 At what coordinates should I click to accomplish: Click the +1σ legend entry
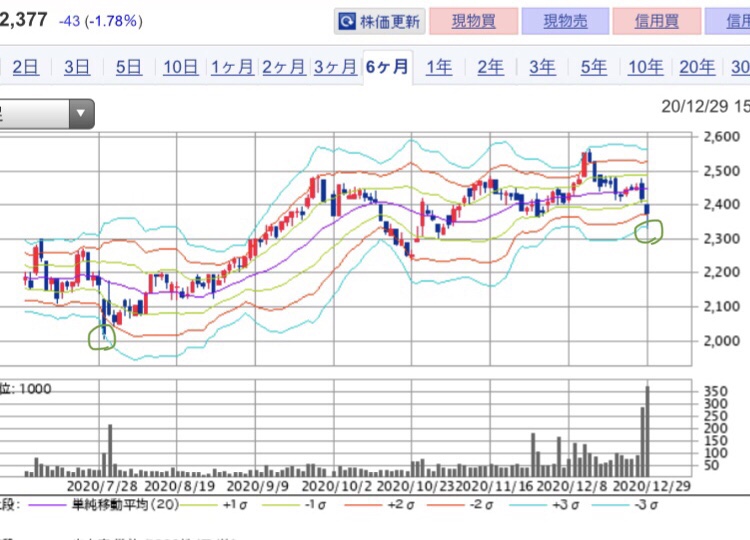[235, 505]
